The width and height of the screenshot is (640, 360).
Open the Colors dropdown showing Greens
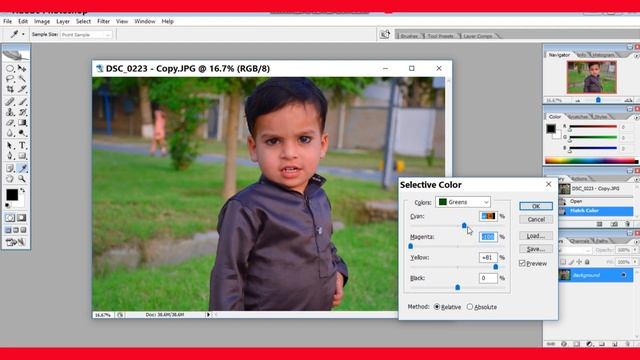click(463, 202)
